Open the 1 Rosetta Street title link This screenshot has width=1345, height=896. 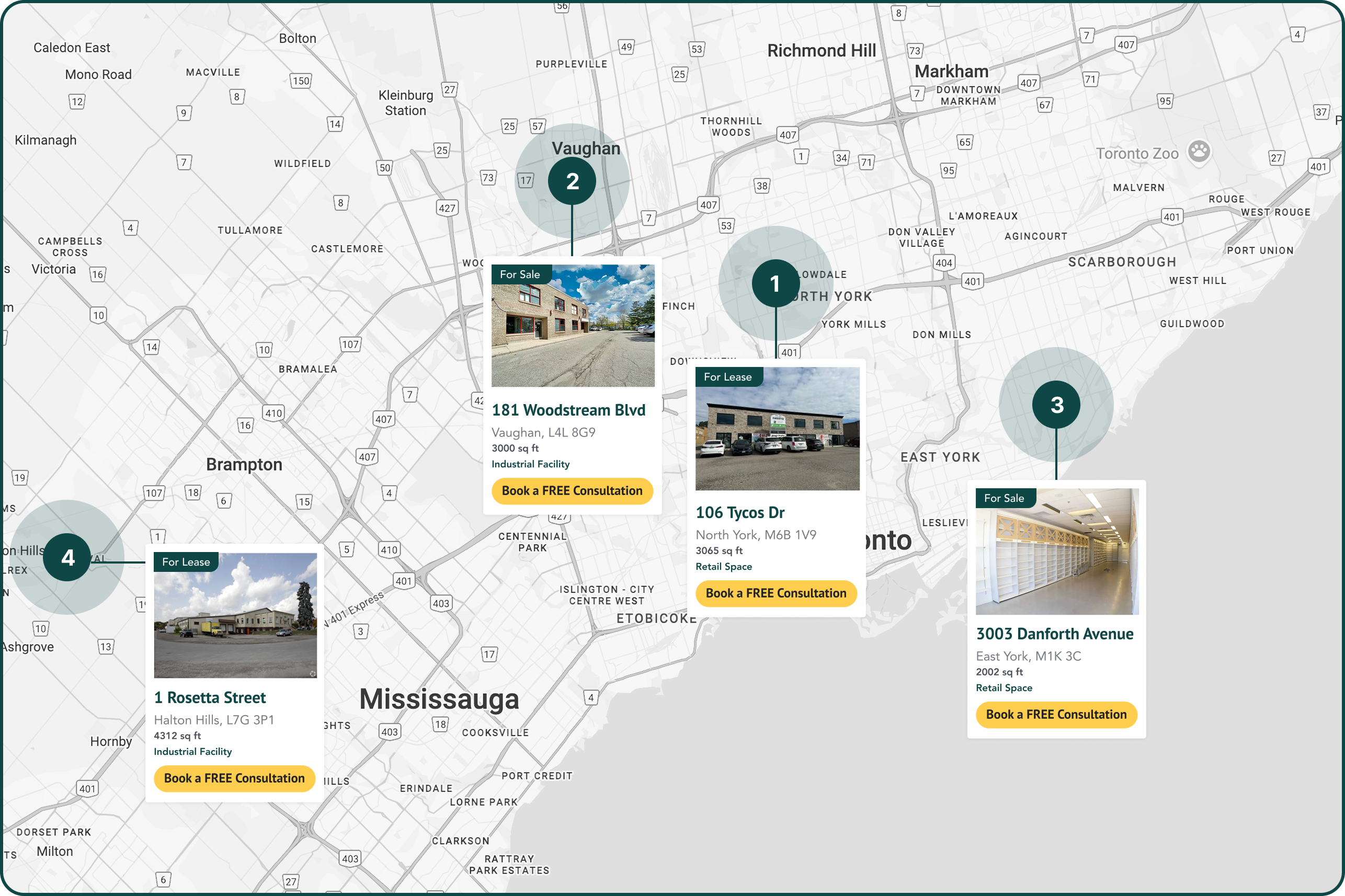[x=210, y=698]
